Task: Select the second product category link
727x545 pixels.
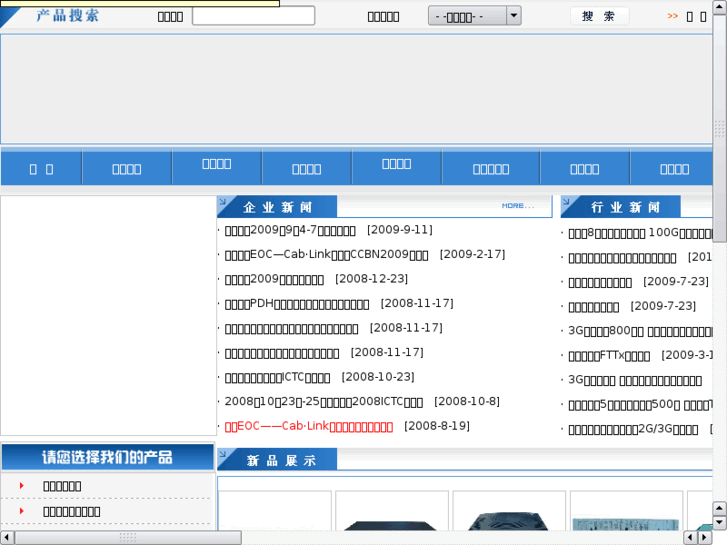Action: pos(71,512)
